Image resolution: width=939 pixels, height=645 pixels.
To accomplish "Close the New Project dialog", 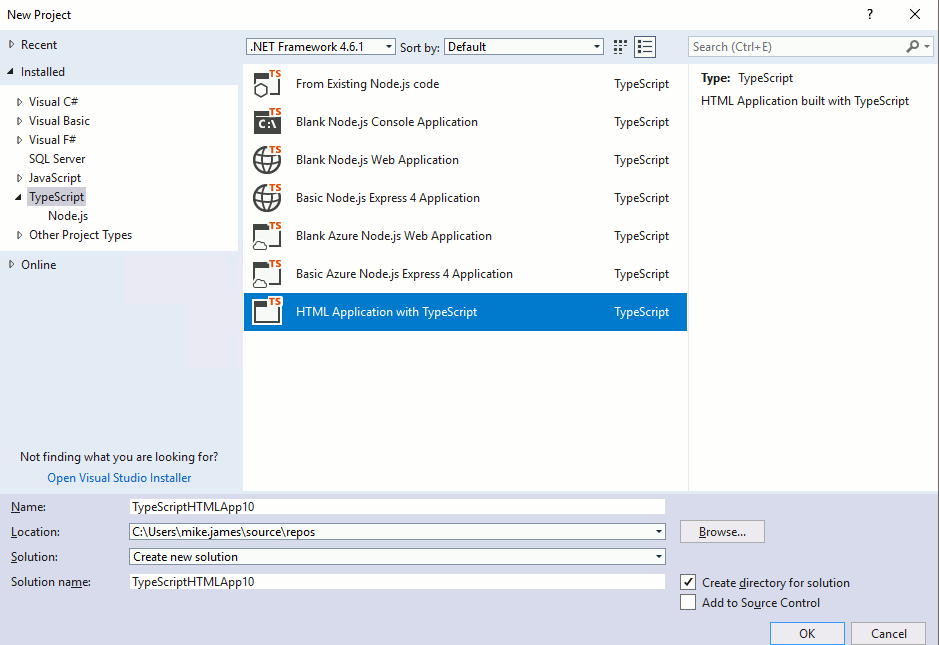I will 914,14.
